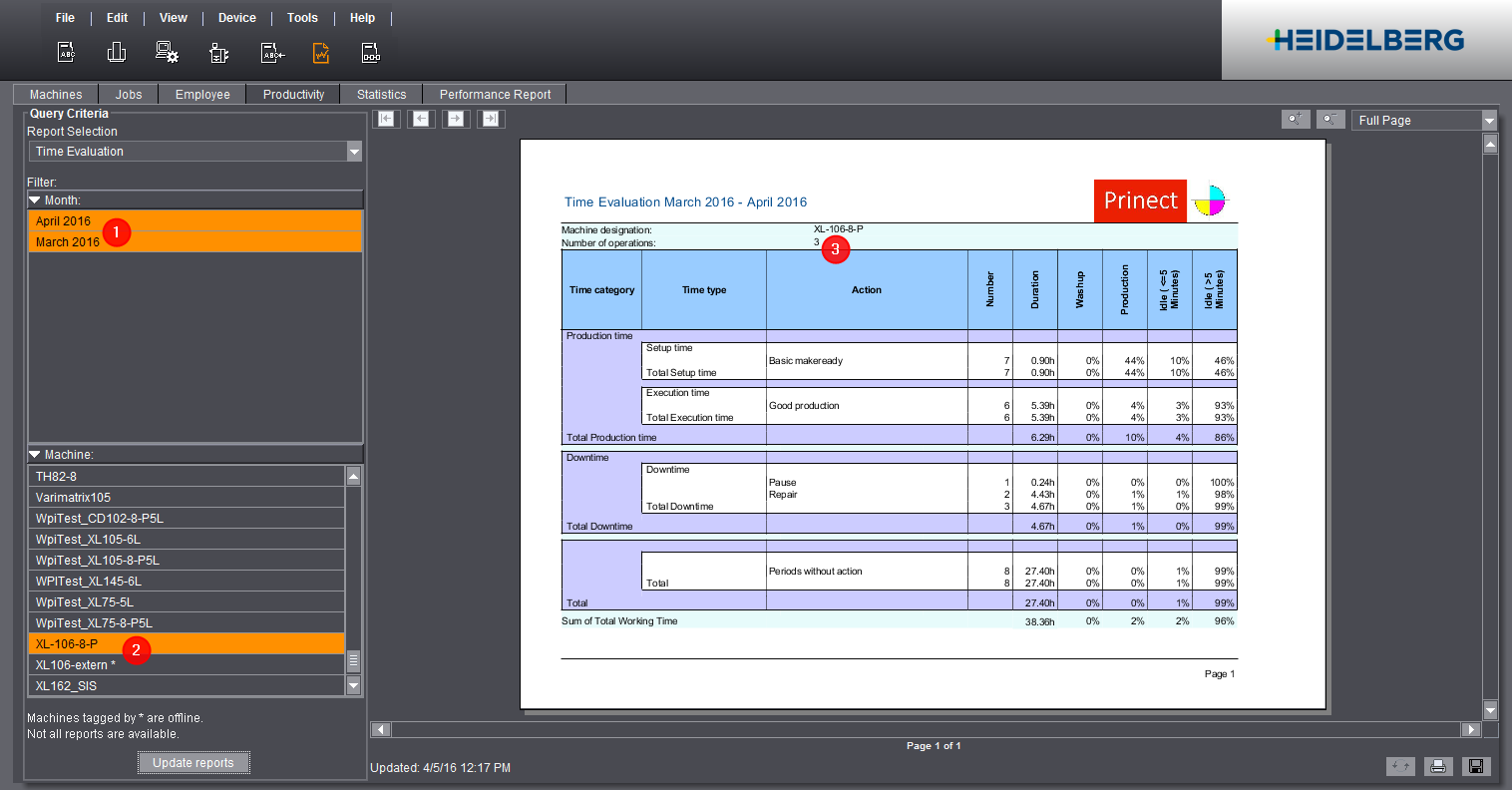1512x790 pixels.
Task: Collapse the Machine filter section
Action: pyautogui.click(x=35, y=455)
